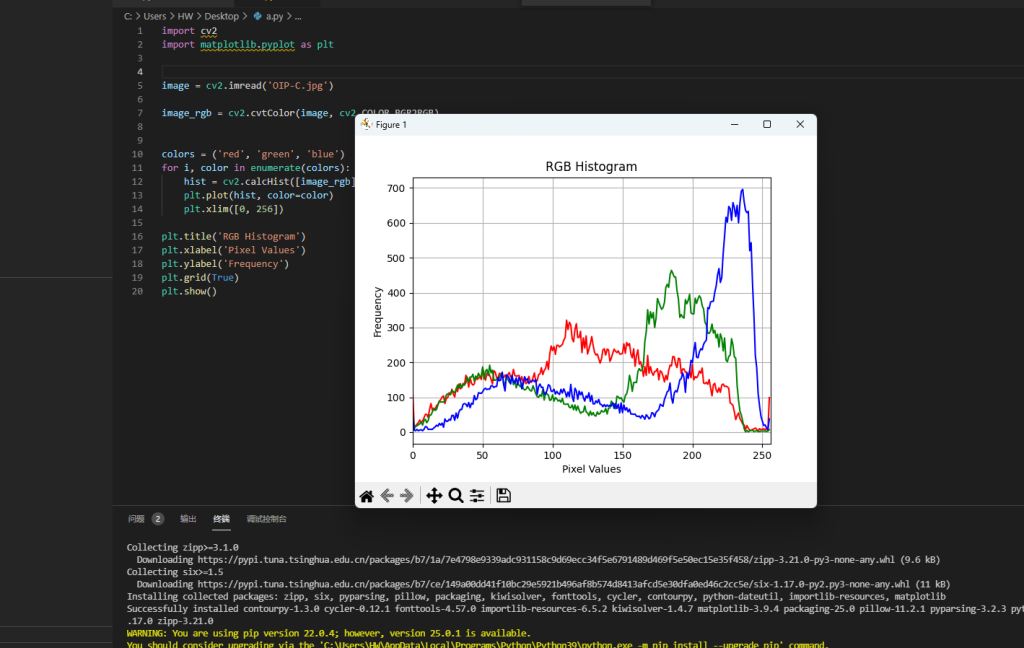Viewport: 1024px width, 648px height.
Task: Open the Users breadcrumb segment
Action: pos(155,16)
